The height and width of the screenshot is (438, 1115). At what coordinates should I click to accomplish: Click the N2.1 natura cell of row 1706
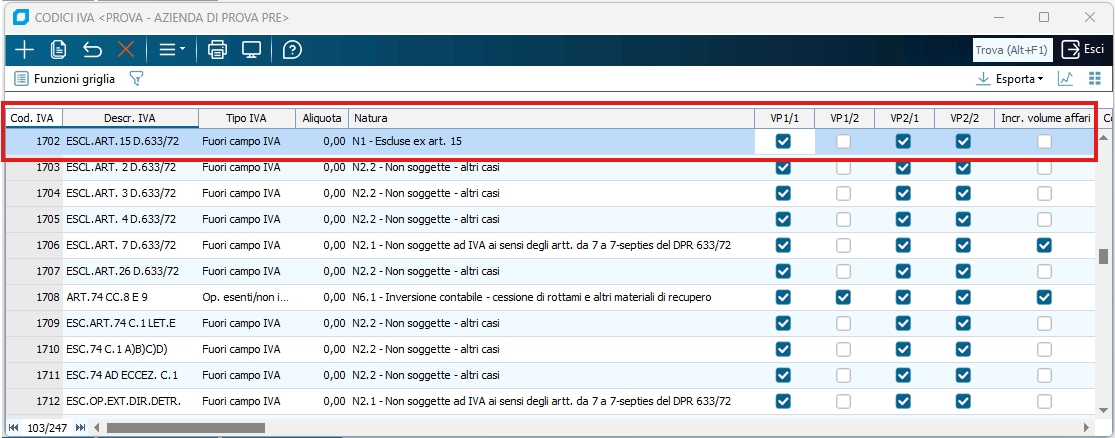click(x=552, y=245)
